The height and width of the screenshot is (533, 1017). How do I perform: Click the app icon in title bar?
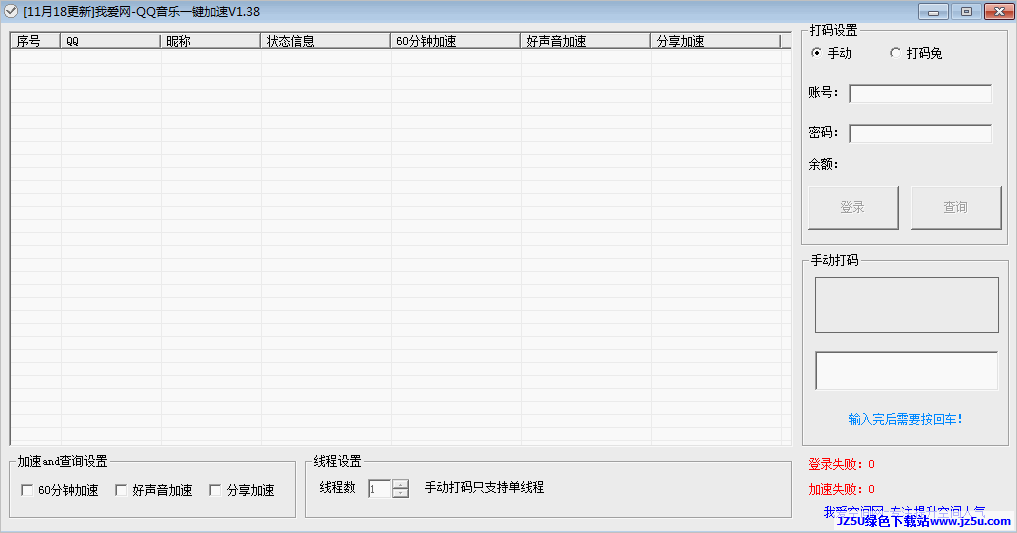pos(11,12)
